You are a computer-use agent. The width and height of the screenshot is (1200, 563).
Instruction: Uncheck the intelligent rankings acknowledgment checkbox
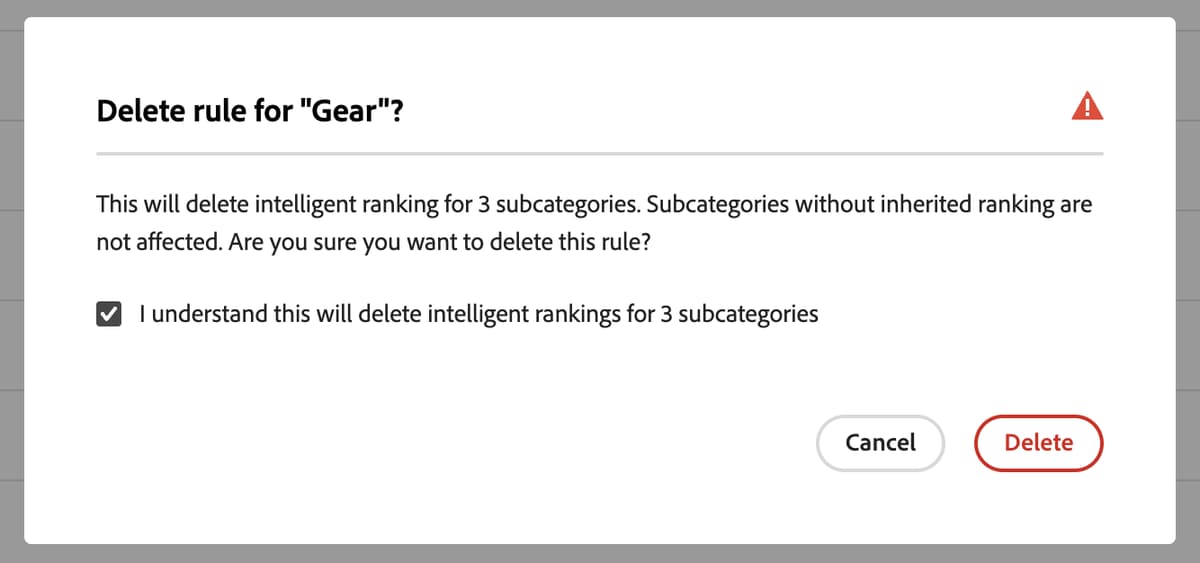pyautogui.click(x=108, y=315)
